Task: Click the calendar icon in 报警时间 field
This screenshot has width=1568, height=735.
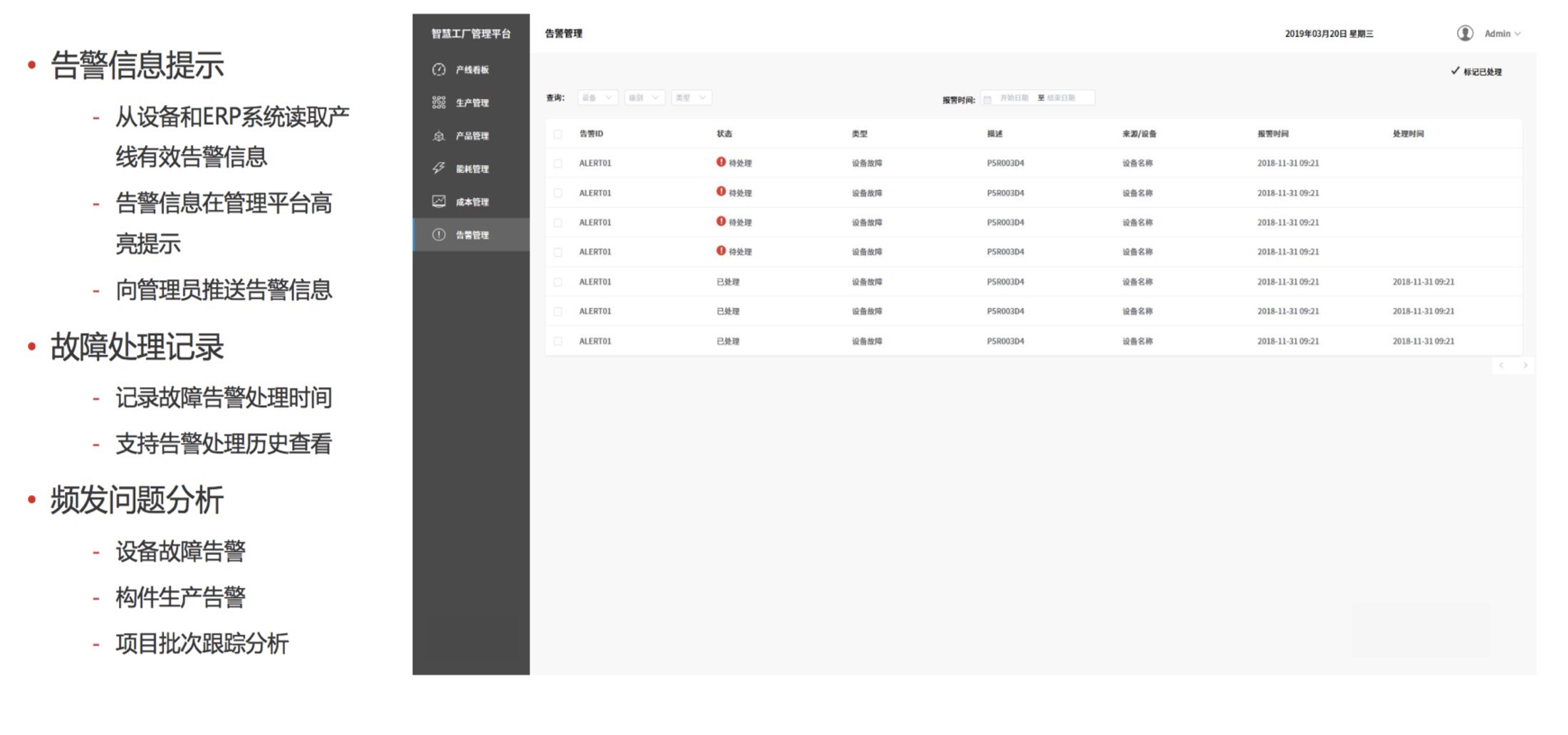Action: [x=988, y=99]
